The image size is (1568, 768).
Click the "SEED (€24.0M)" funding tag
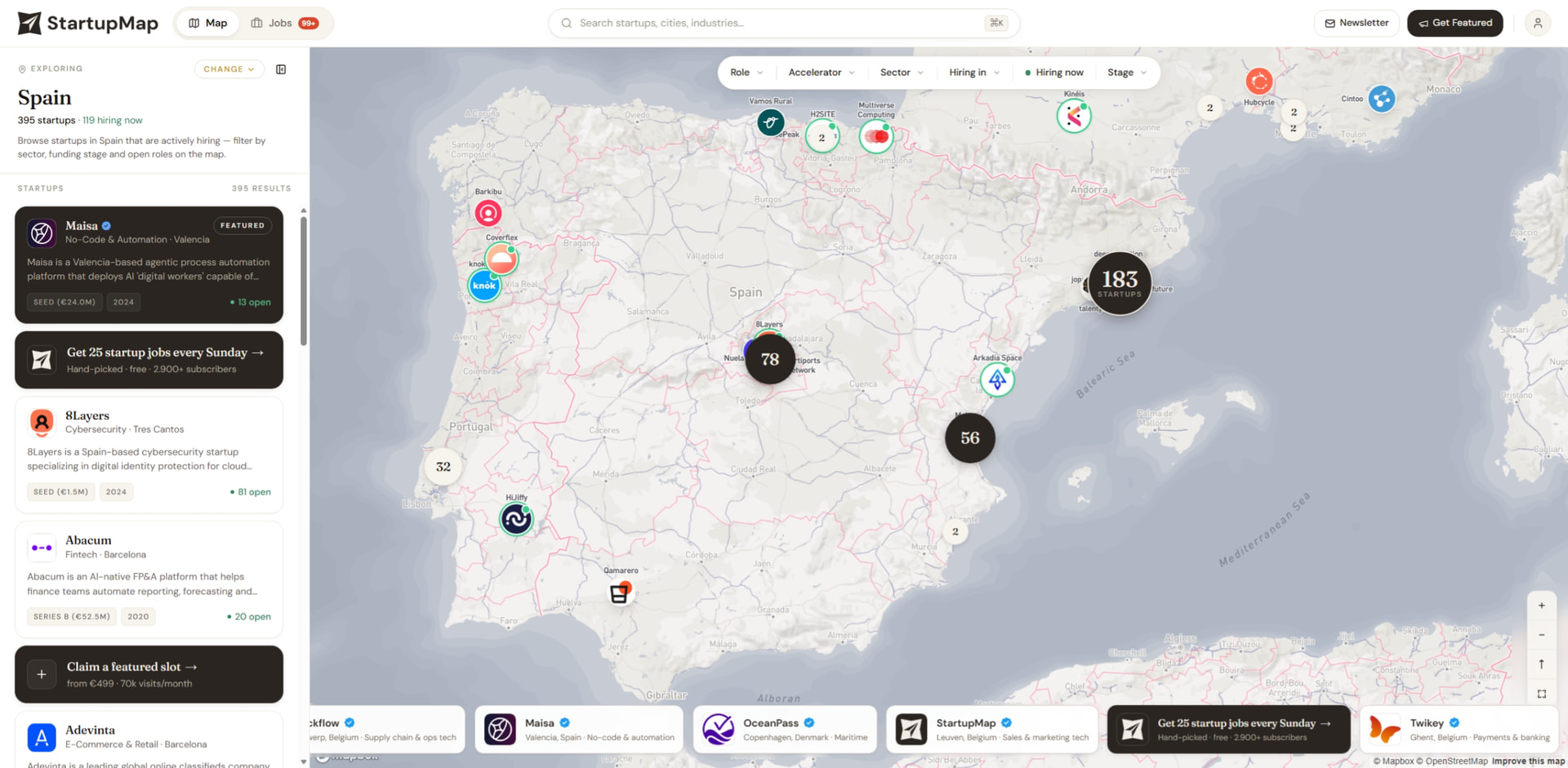click(x=65, y=302)
